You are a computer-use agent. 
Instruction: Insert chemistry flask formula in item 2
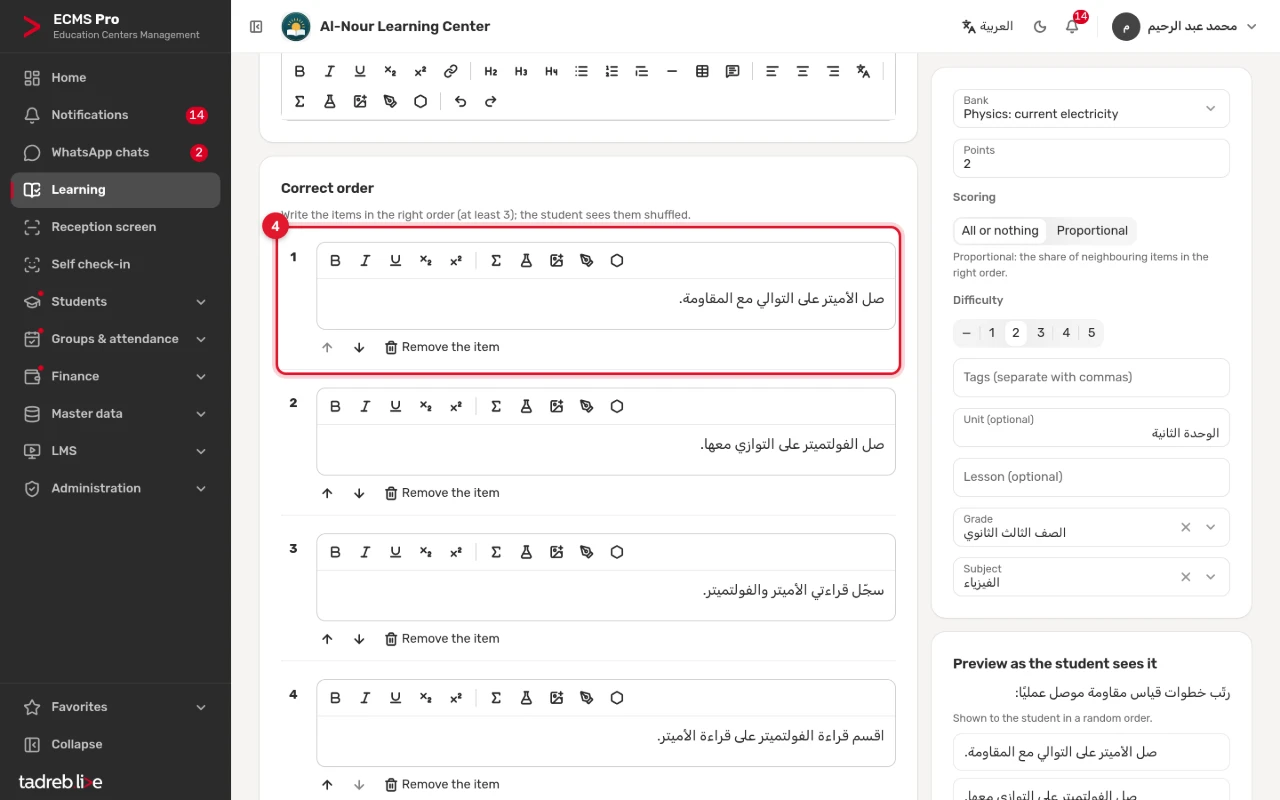526,406
